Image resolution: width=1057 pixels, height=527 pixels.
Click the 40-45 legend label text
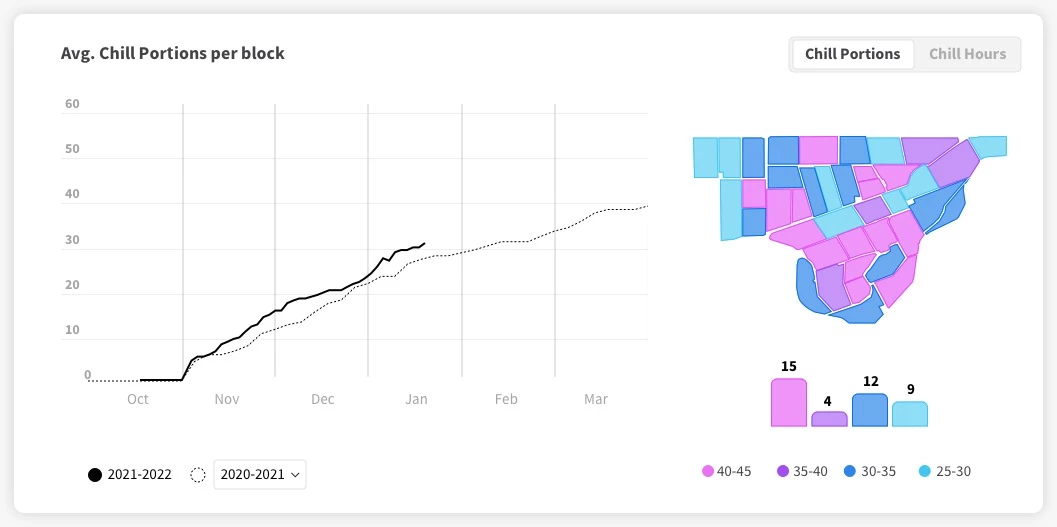tap(735, 471)
